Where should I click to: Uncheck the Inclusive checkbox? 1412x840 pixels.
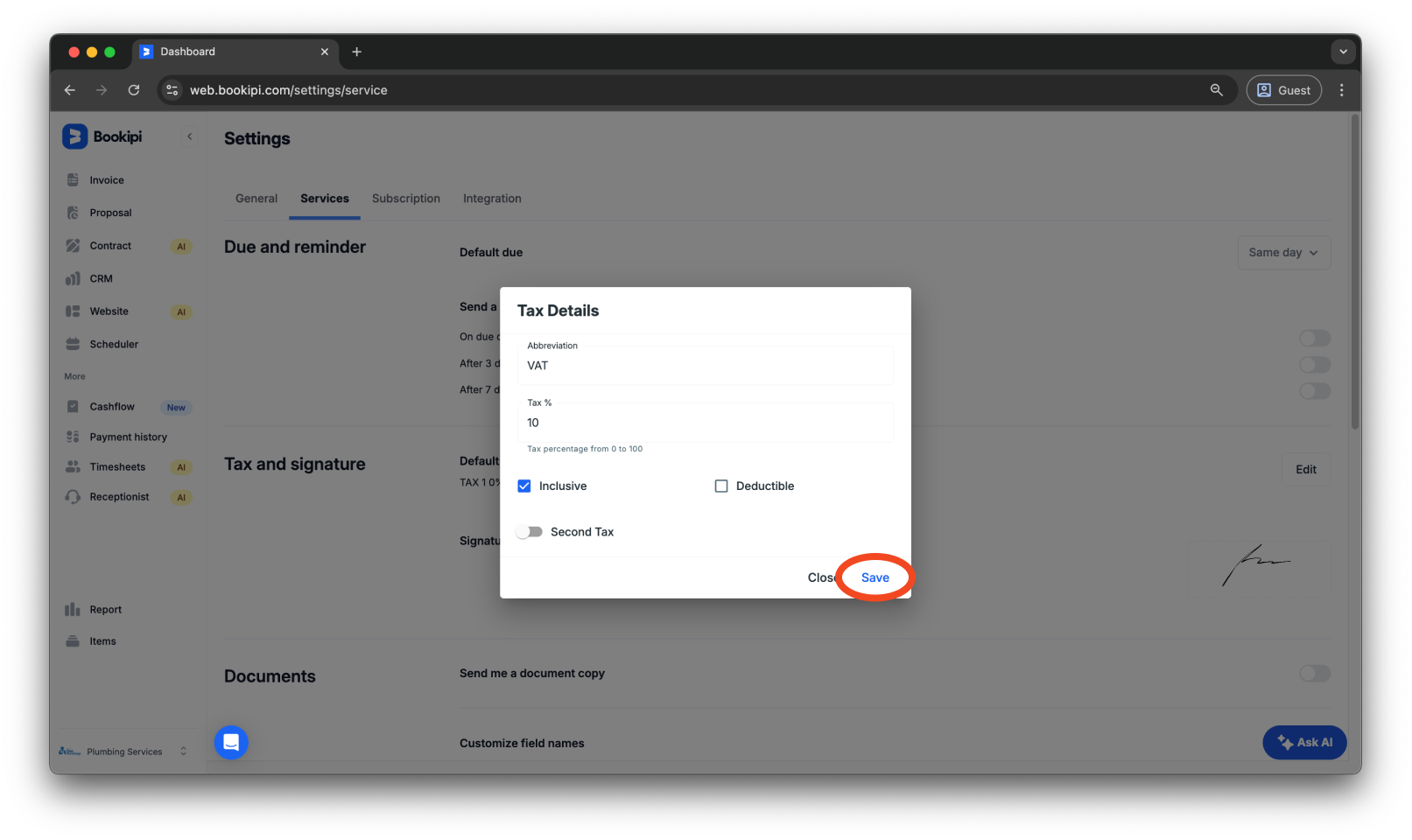[x=523, y=486]
